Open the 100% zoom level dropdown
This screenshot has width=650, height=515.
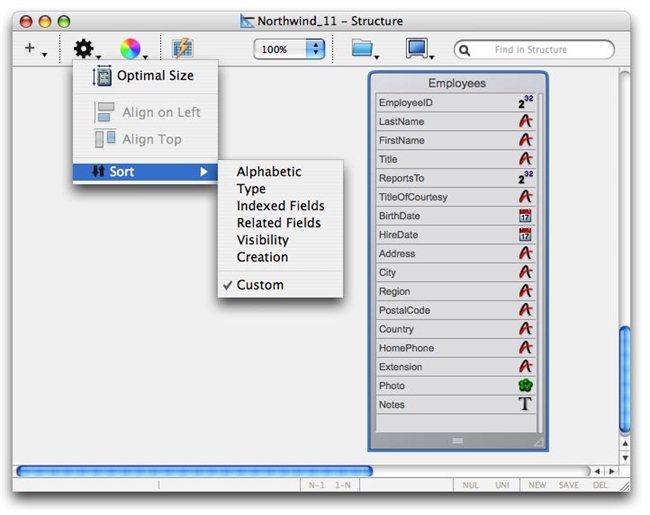pos(289,49)
